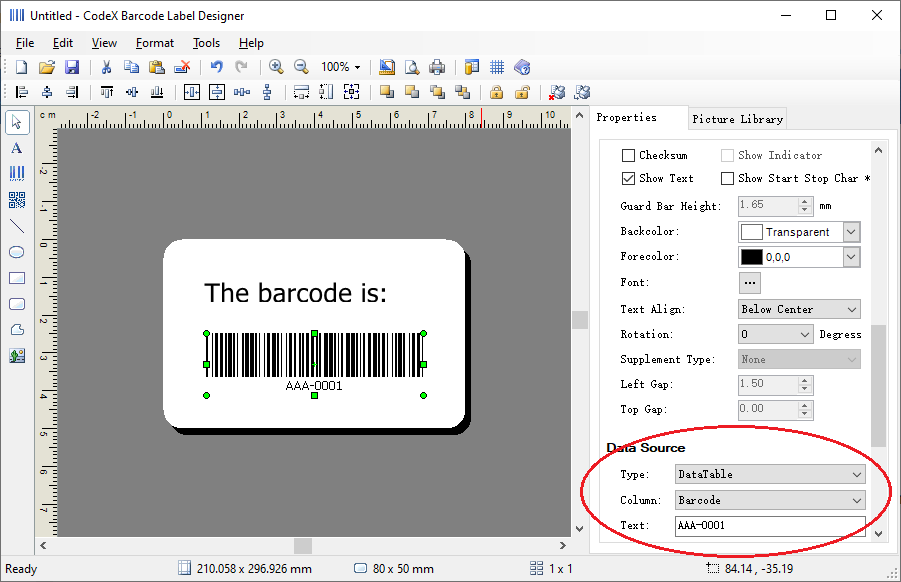Select the Ellipse tool

click(x=17, y=252)
